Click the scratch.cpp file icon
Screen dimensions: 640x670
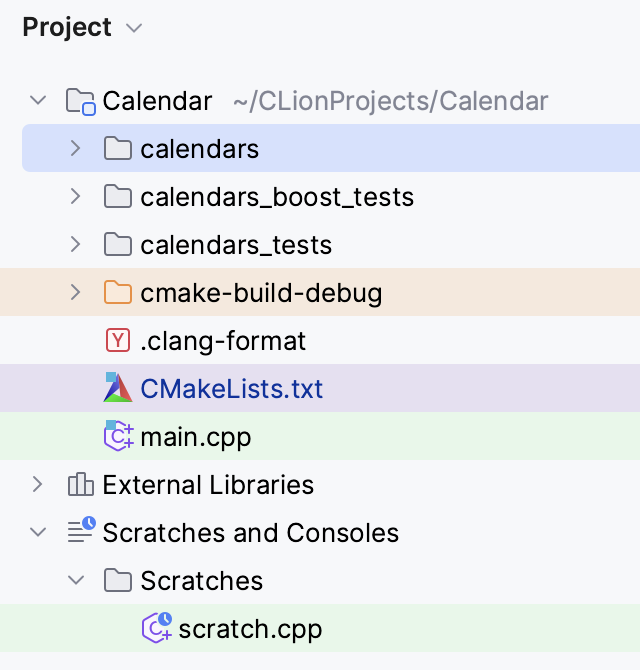point(157,627)
